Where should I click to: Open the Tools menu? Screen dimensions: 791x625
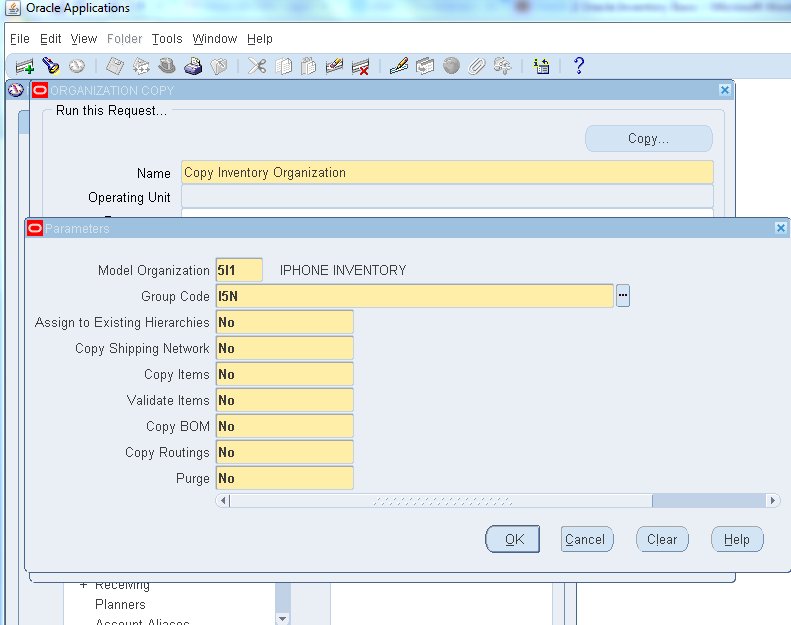167,39
